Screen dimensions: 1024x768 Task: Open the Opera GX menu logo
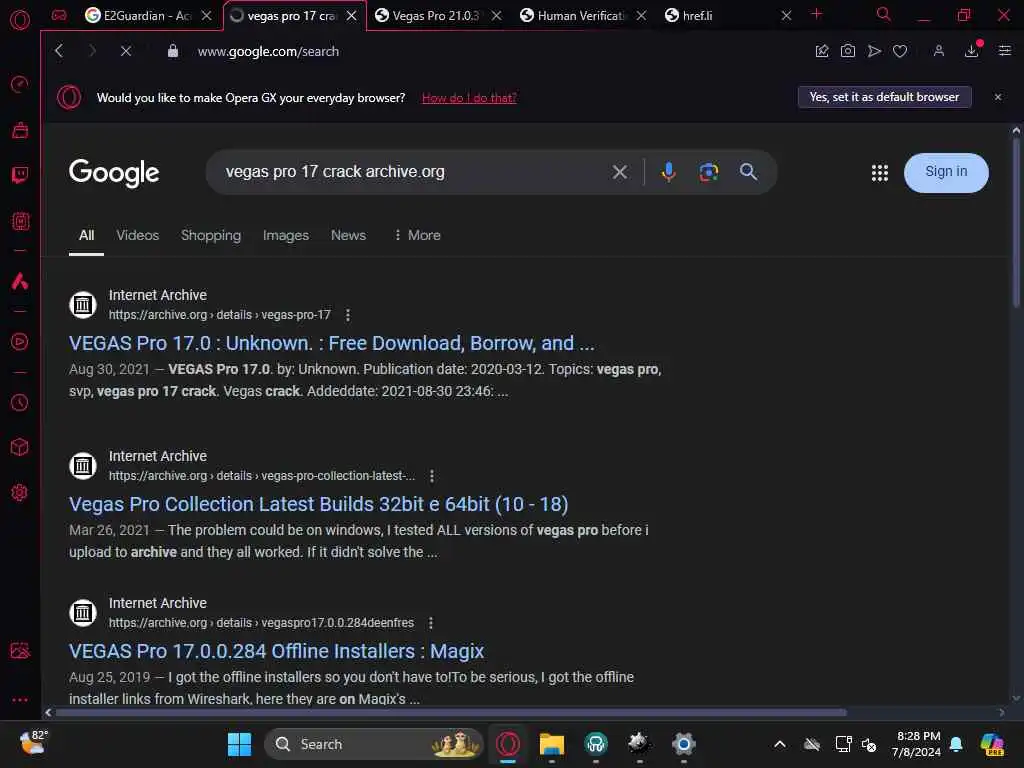(x=20, y=20)
